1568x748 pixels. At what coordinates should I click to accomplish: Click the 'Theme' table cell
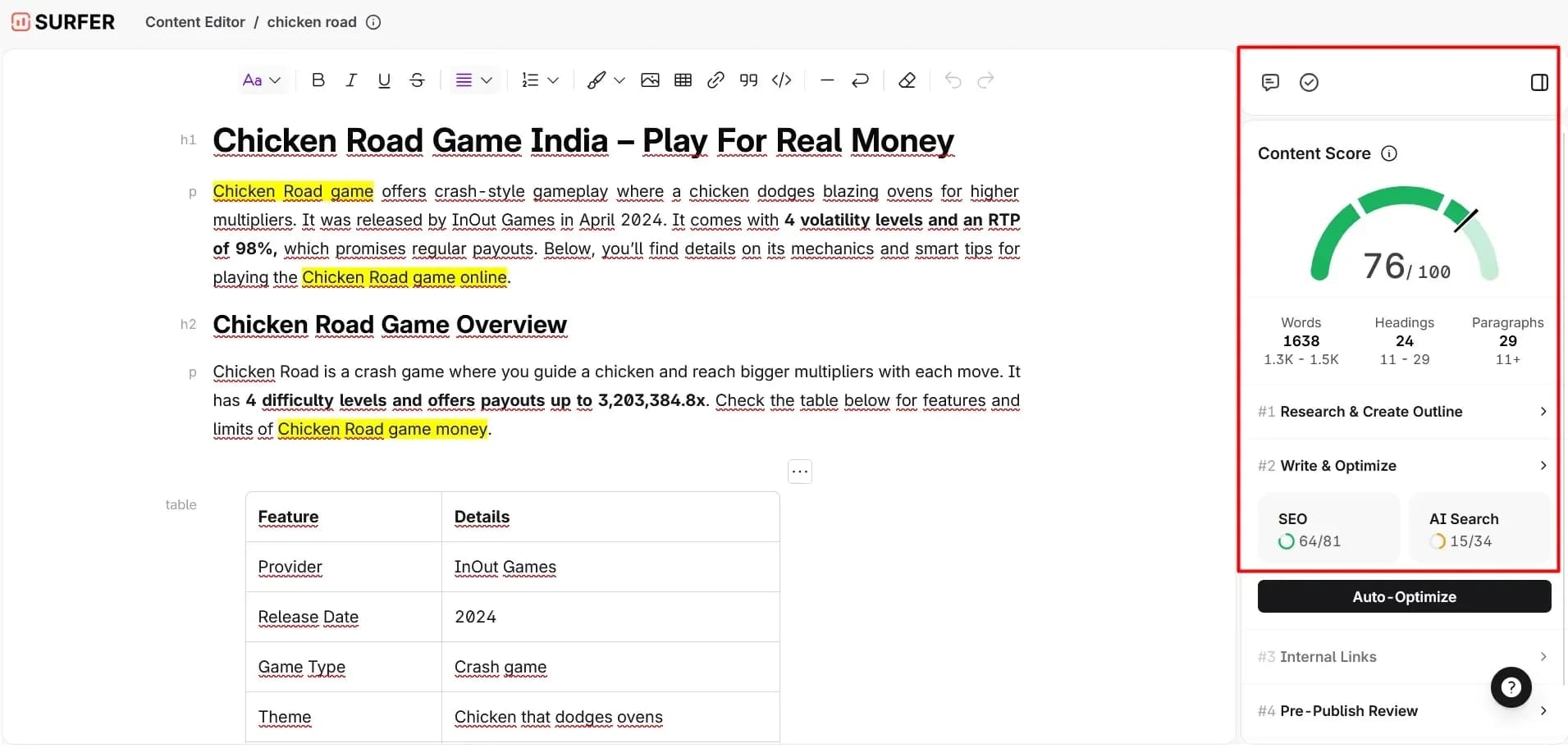click(x=344, y=717)
